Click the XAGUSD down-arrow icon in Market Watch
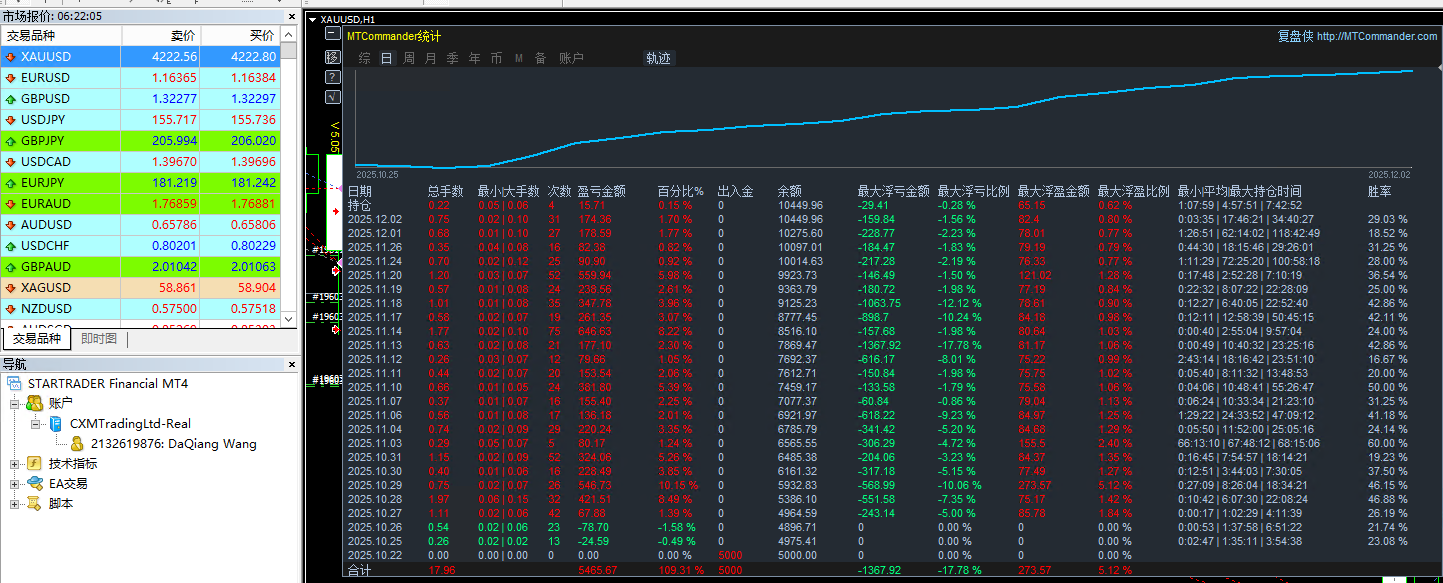Viewport: 1443px width, 583px height. coord(10,288)
